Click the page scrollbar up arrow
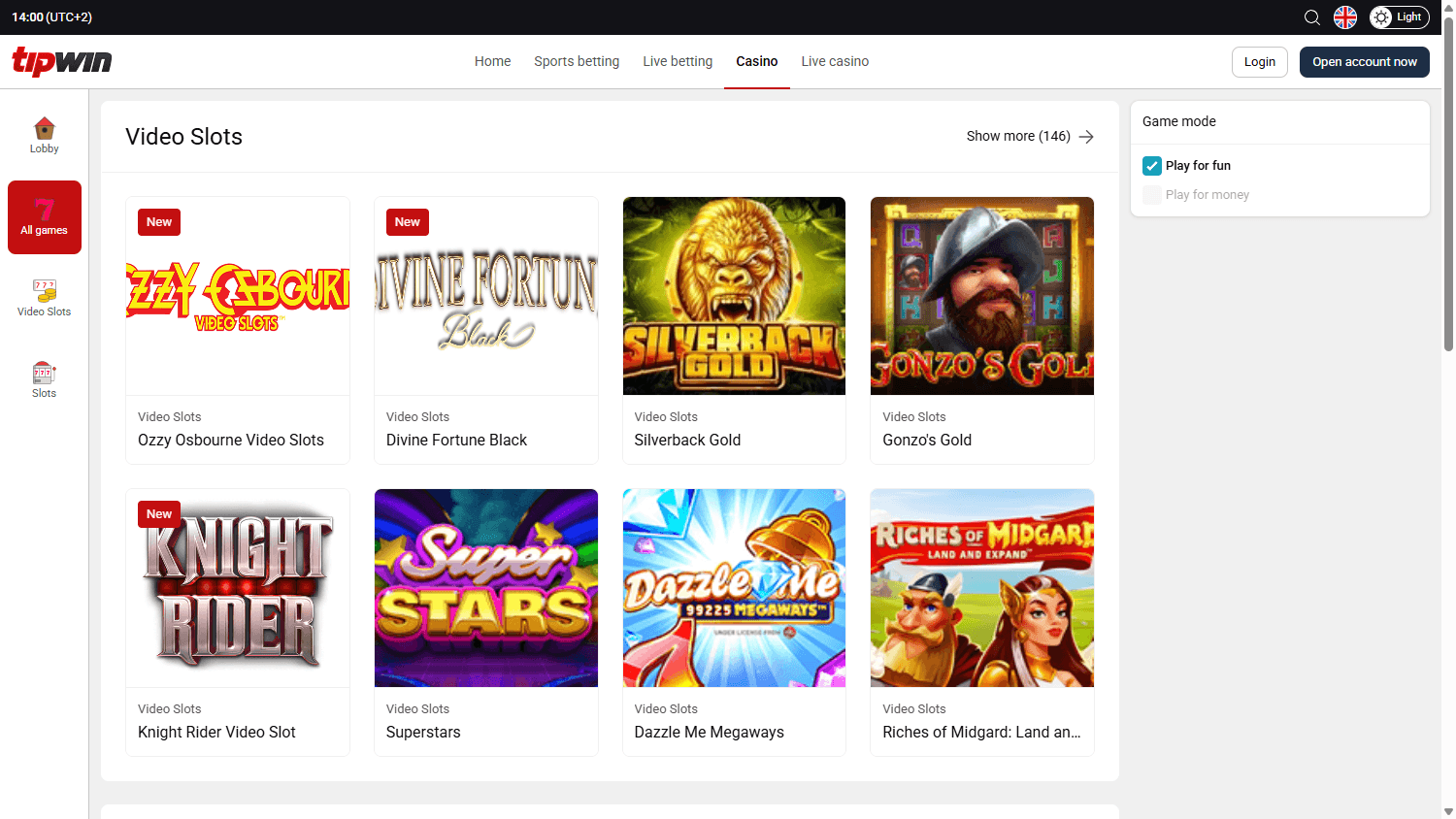Screen dimensions: 1456x819 (1448, 7)
